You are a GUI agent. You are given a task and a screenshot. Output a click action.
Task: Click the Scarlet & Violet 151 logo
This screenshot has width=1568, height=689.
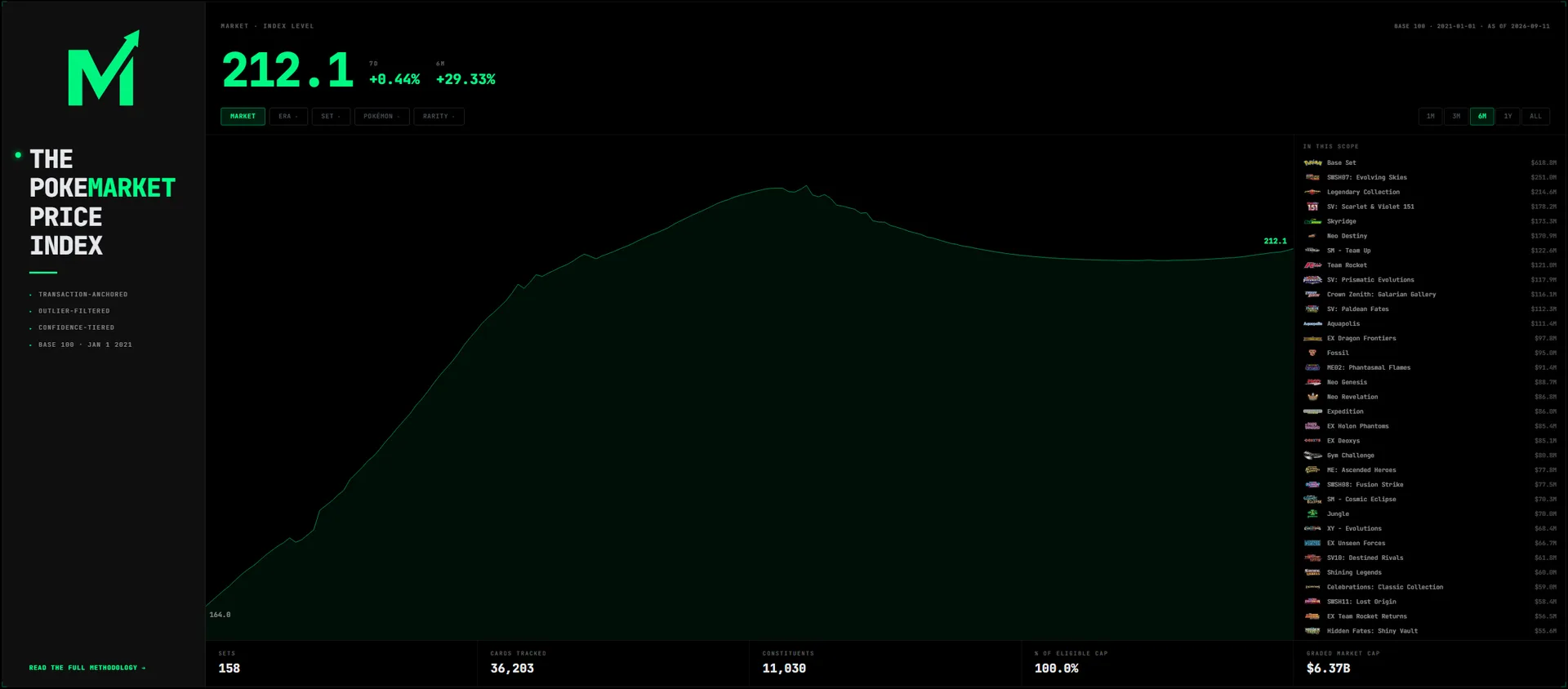pos(1312,207)
